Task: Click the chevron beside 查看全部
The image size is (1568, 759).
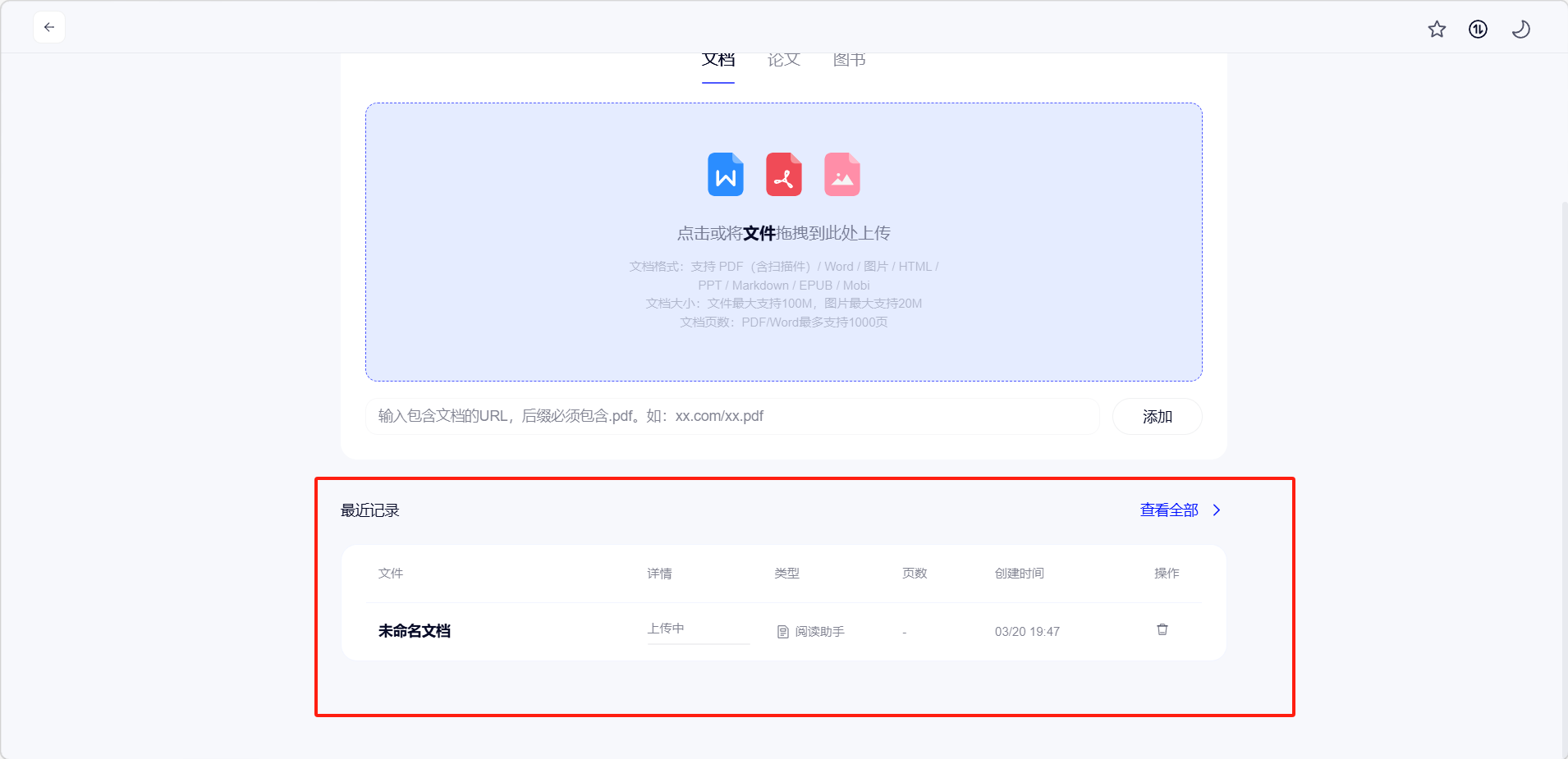Action: tap(1217, 510)
